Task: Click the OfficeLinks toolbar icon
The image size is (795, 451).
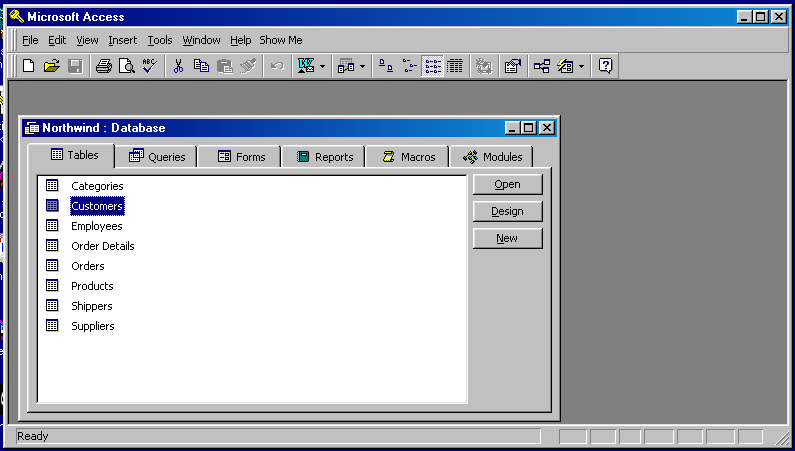Action: pyautogui.click(x=306, y=66)
